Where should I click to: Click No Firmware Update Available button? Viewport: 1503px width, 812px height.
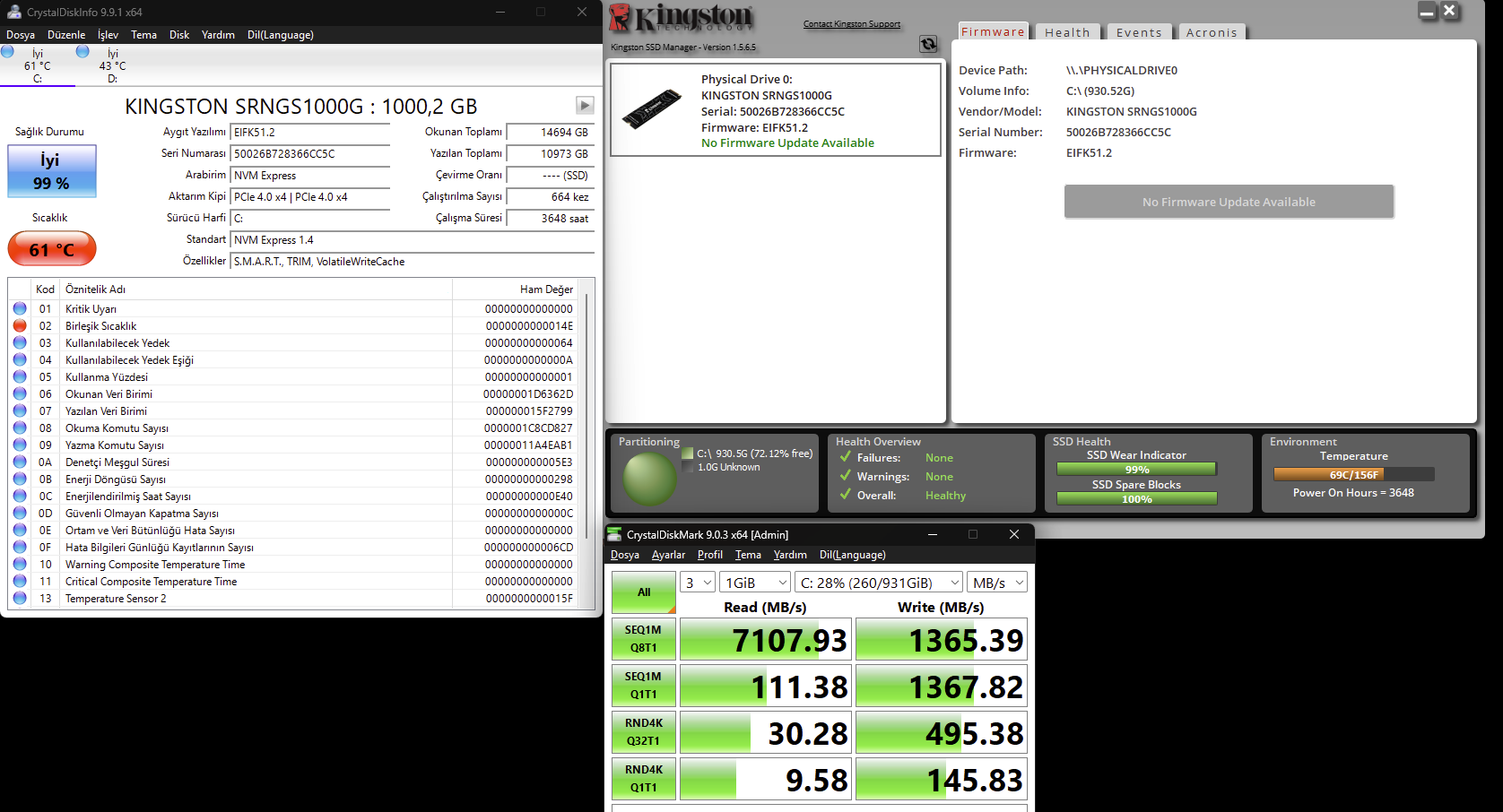1229,202
